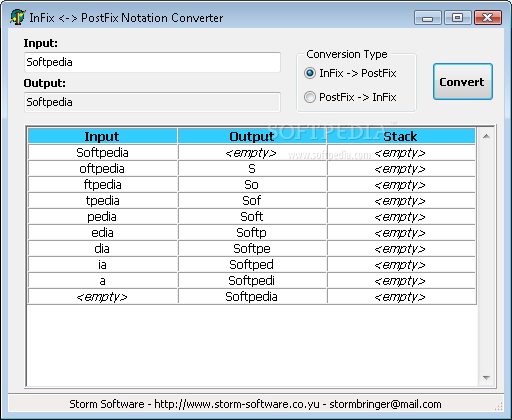Select the 'oftpedia' input cell
The image size is (512, 420).
pos(102,169)
